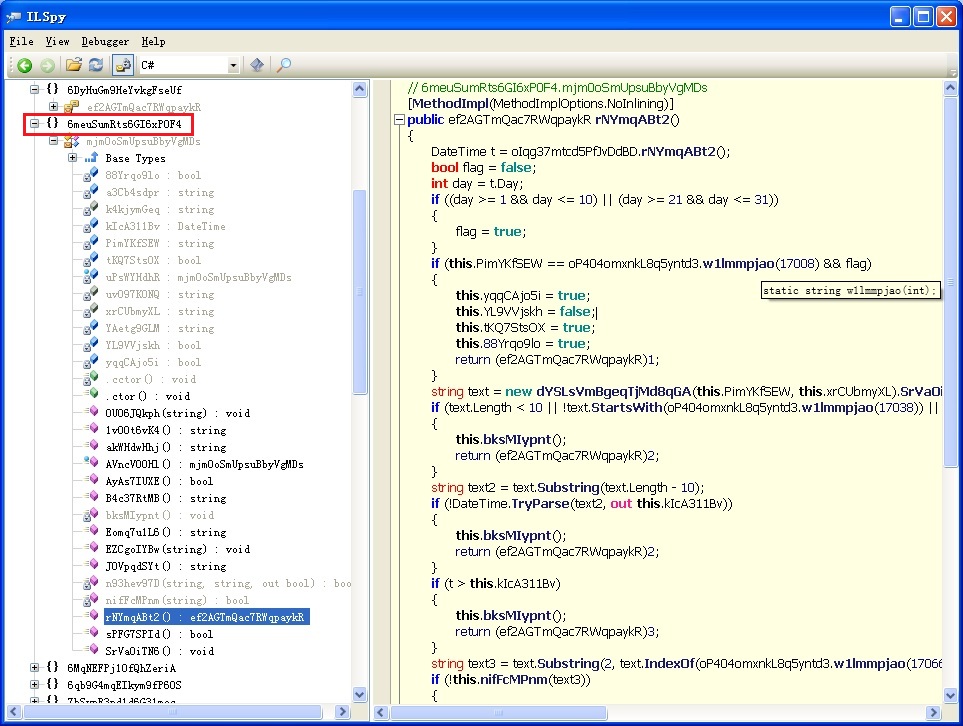Click the YL9VVjskh bool field icon

click(91, 345)
